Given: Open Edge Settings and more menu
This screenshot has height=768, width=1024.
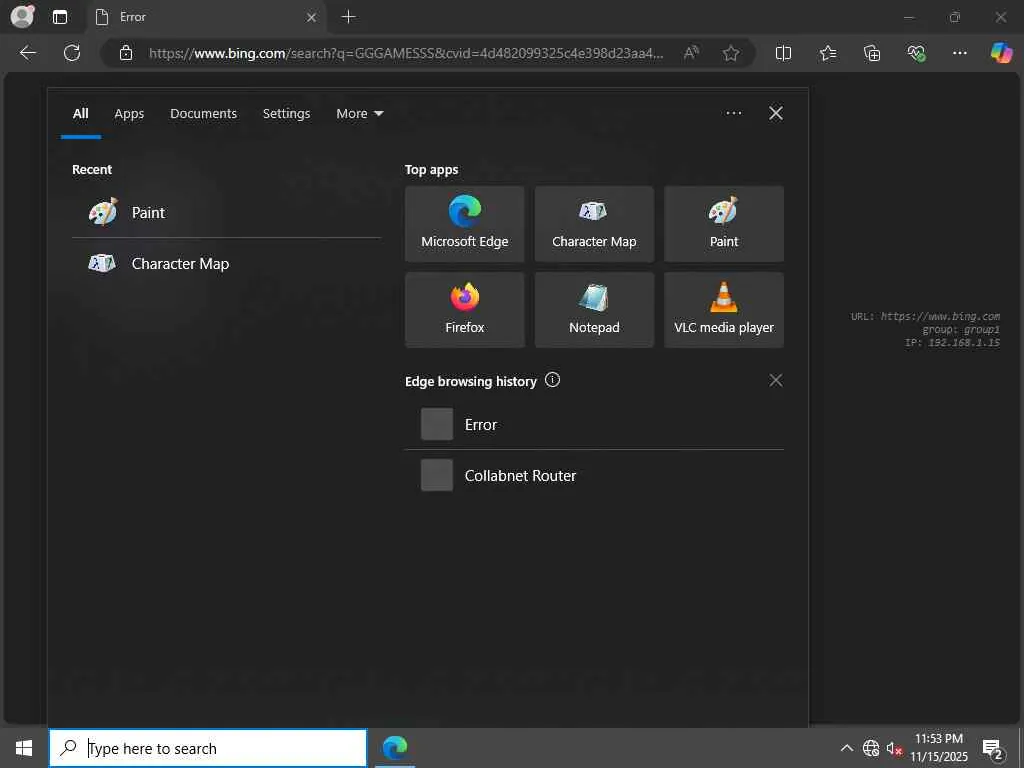Looking at the screenshot, I should point(959,53).
